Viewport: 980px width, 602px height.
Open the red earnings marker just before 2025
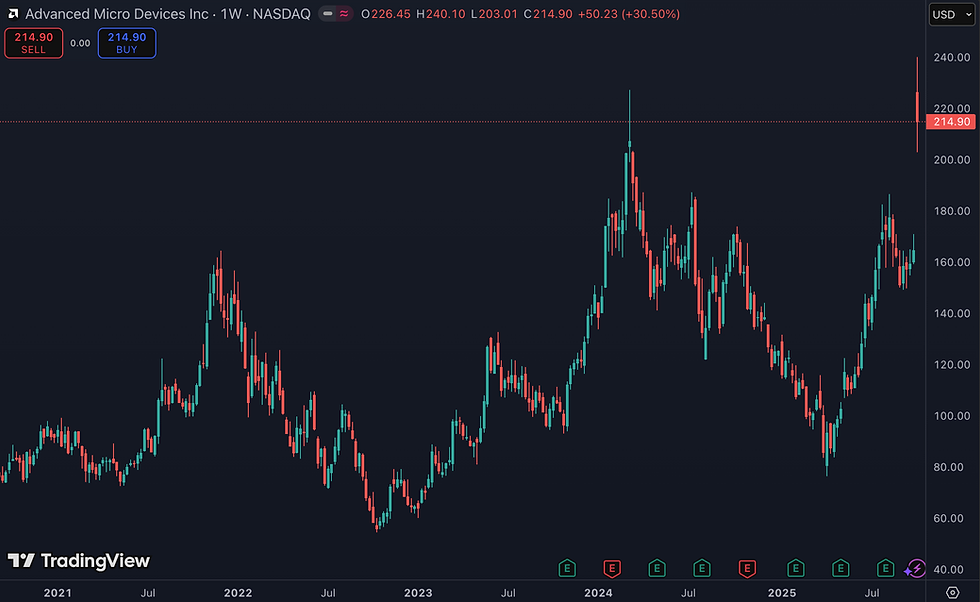(747, 568)
